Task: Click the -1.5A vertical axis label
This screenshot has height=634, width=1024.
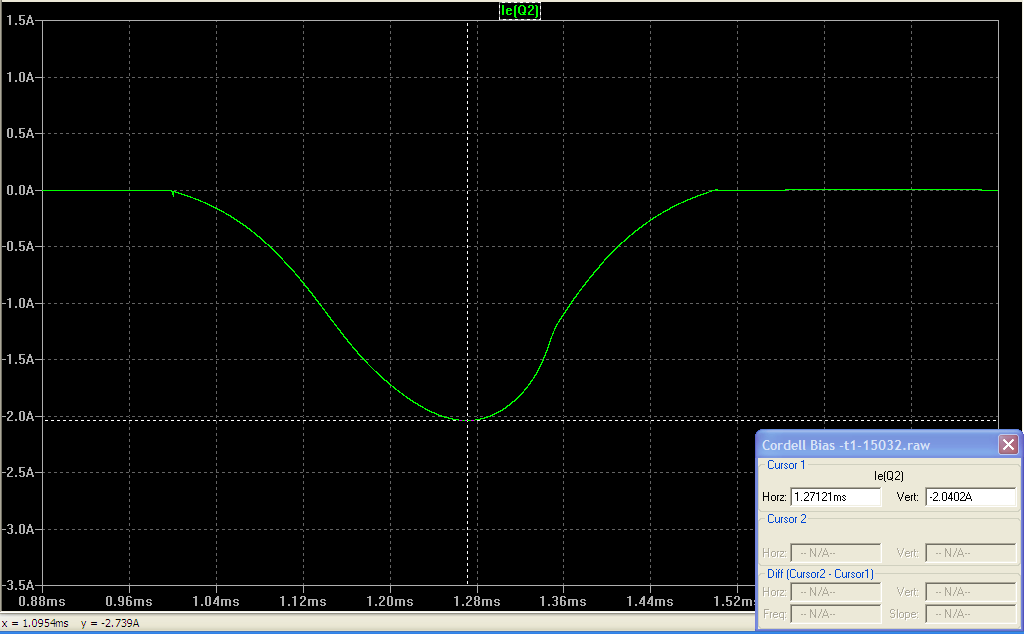Action: (x=18, y=359)
